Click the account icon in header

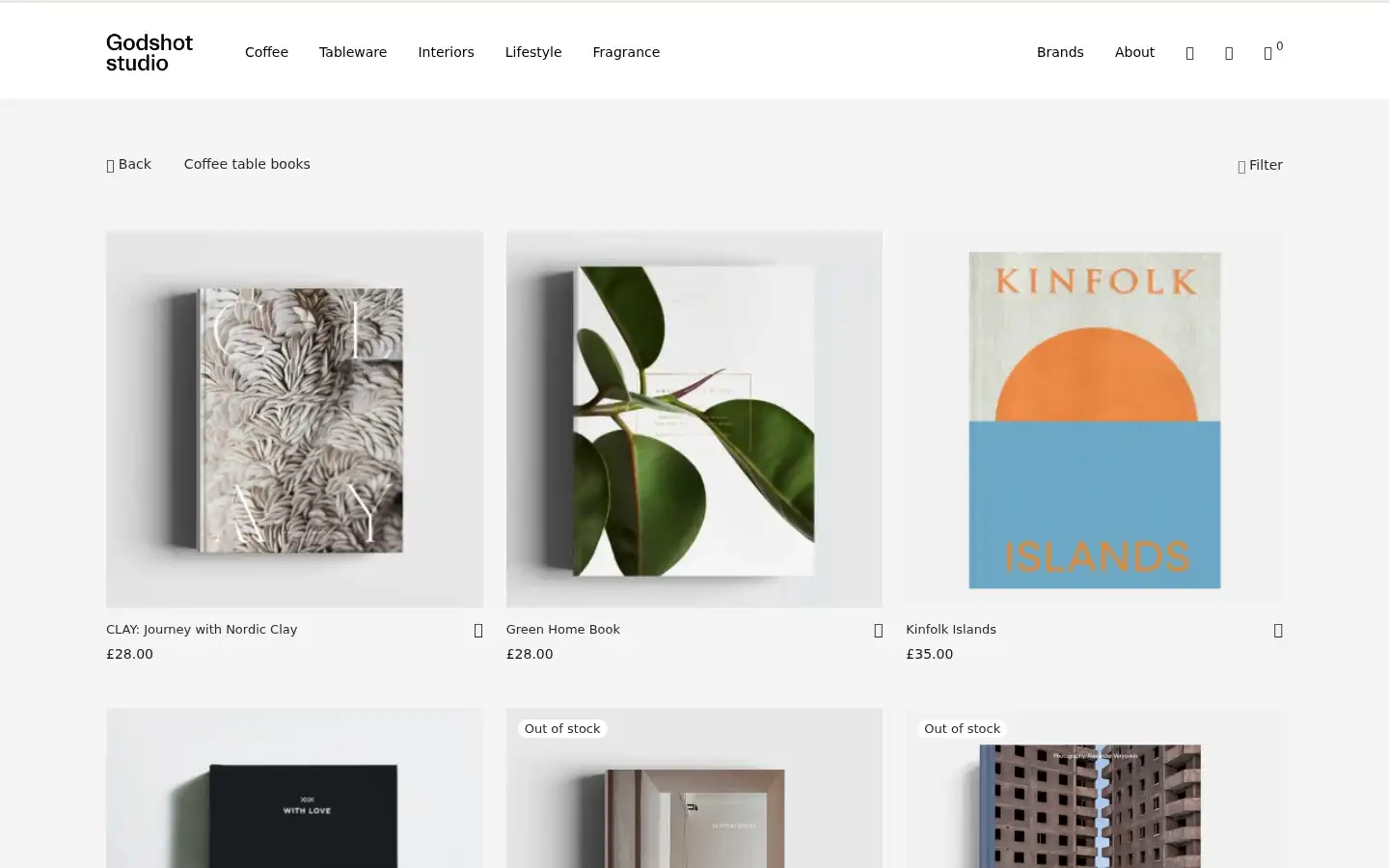[1229, 53]
